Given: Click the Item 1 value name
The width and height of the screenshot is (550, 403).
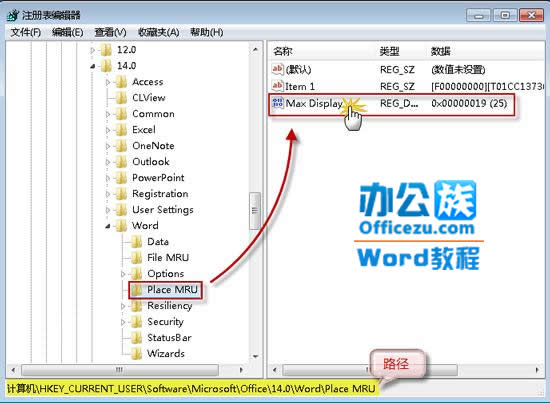Looking at the screenshot, I should pyautogui.click(x=300, y=86).
